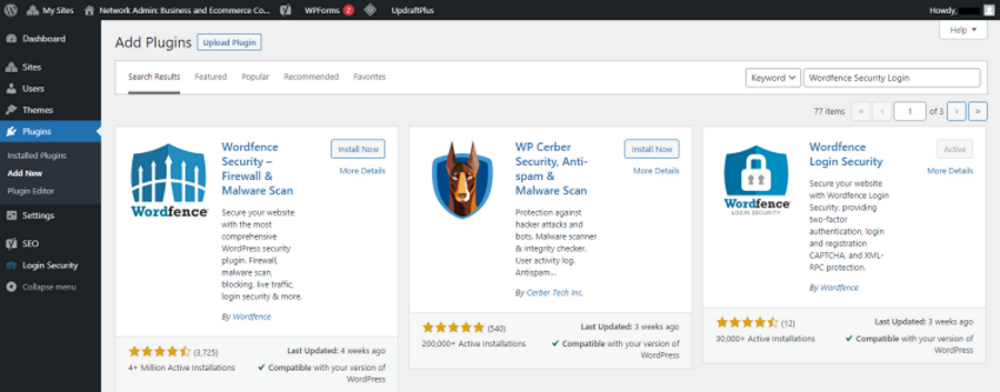Click 200,000+ Active Installations text
Viewport: 1000px width, 392px height.
(x=474, y=344)
